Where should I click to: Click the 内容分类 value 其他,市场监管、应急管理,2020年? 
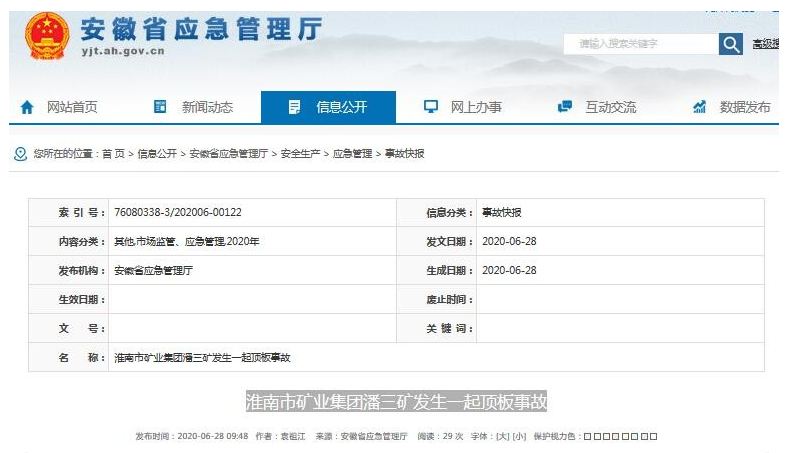coord(186,242)
